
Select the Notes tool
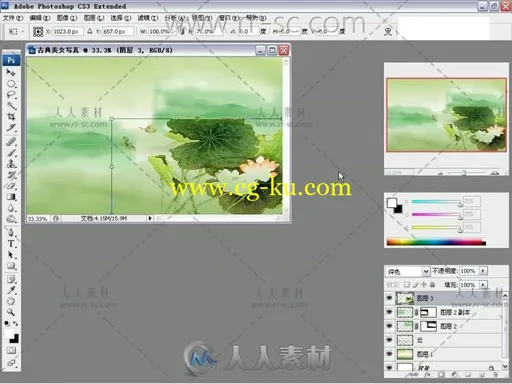11,279
